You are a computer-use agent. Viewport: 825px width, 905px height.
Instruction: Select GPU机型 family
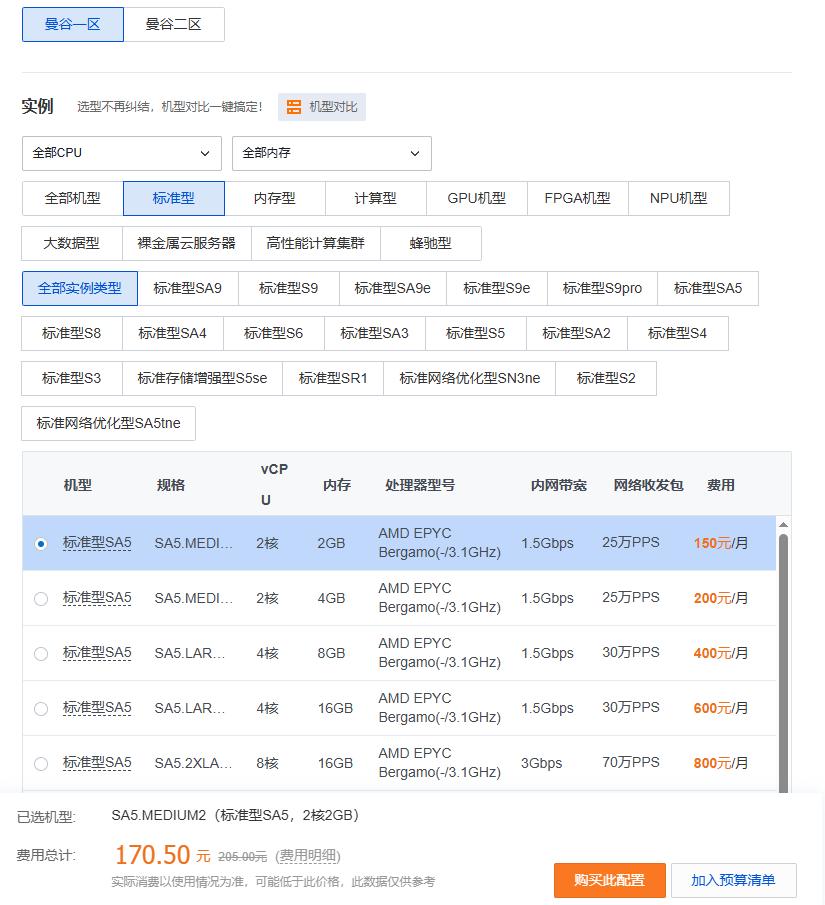pos(477,198)
